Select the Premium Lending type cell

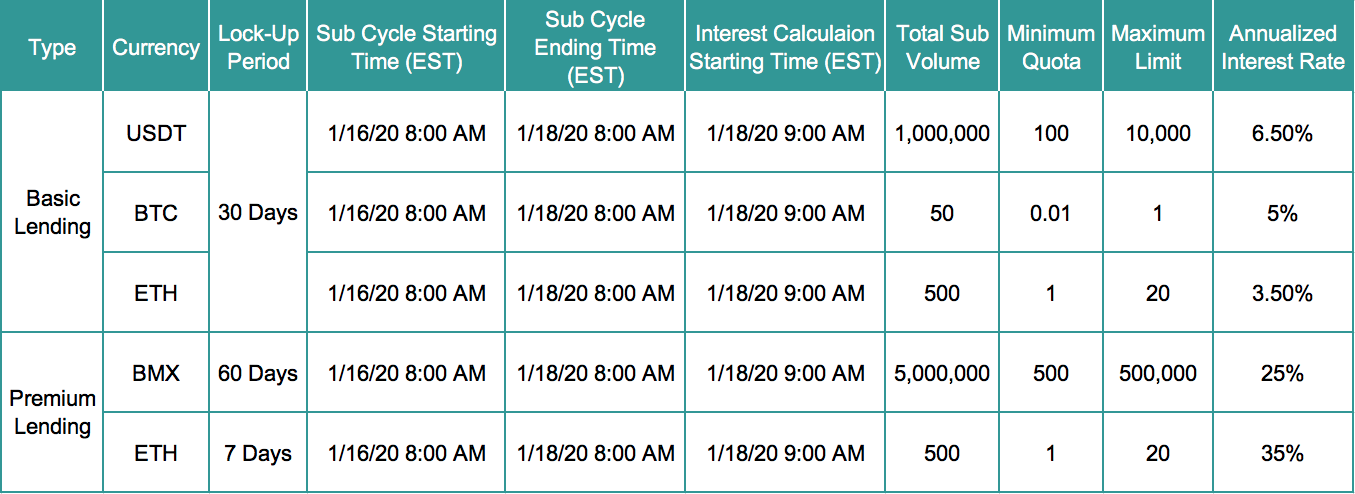click(x=52, y=412)
